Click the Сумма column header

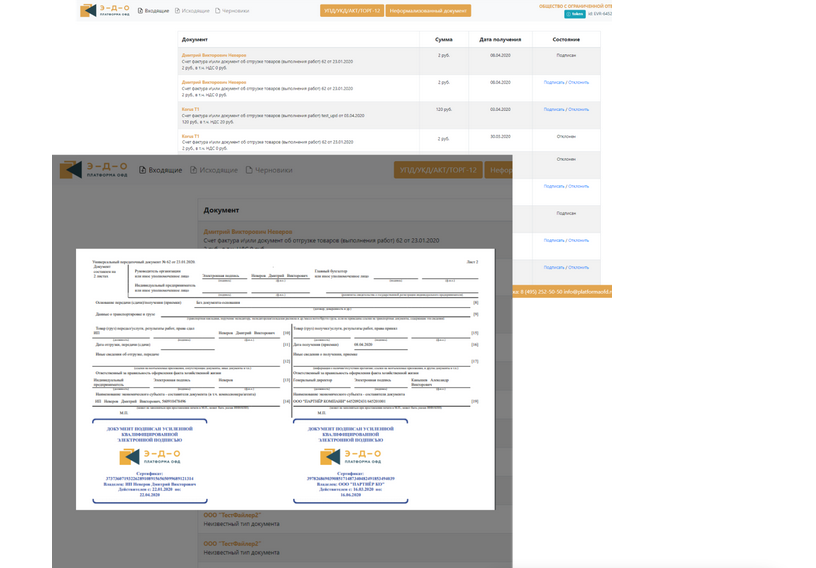pos(443,39)
